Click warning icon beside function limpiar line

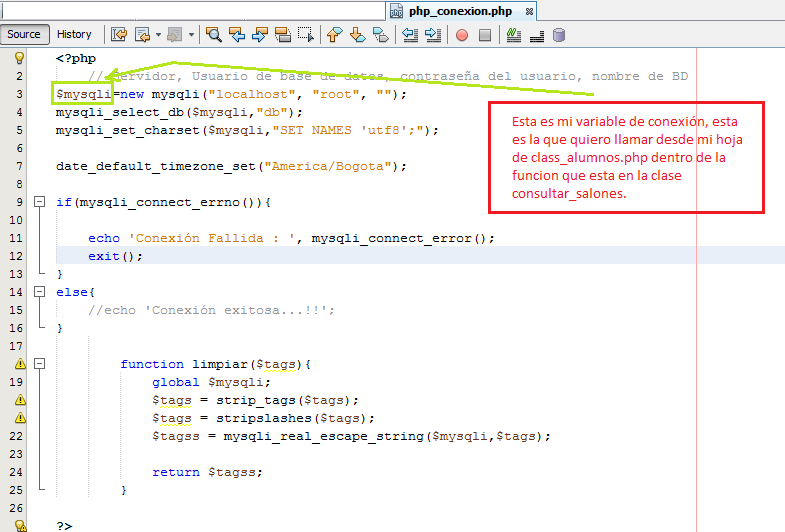click(20, 363)
